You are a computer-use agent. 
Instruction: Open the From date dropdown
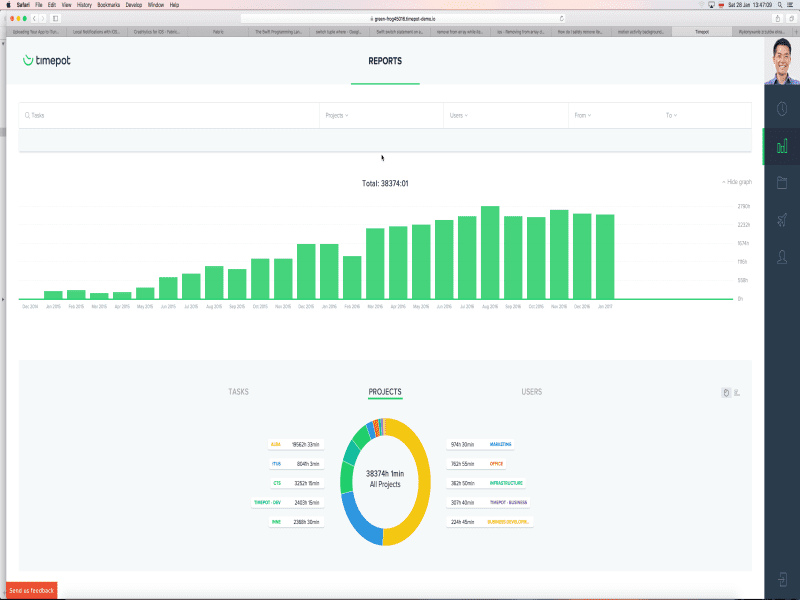tap(582, 116)
